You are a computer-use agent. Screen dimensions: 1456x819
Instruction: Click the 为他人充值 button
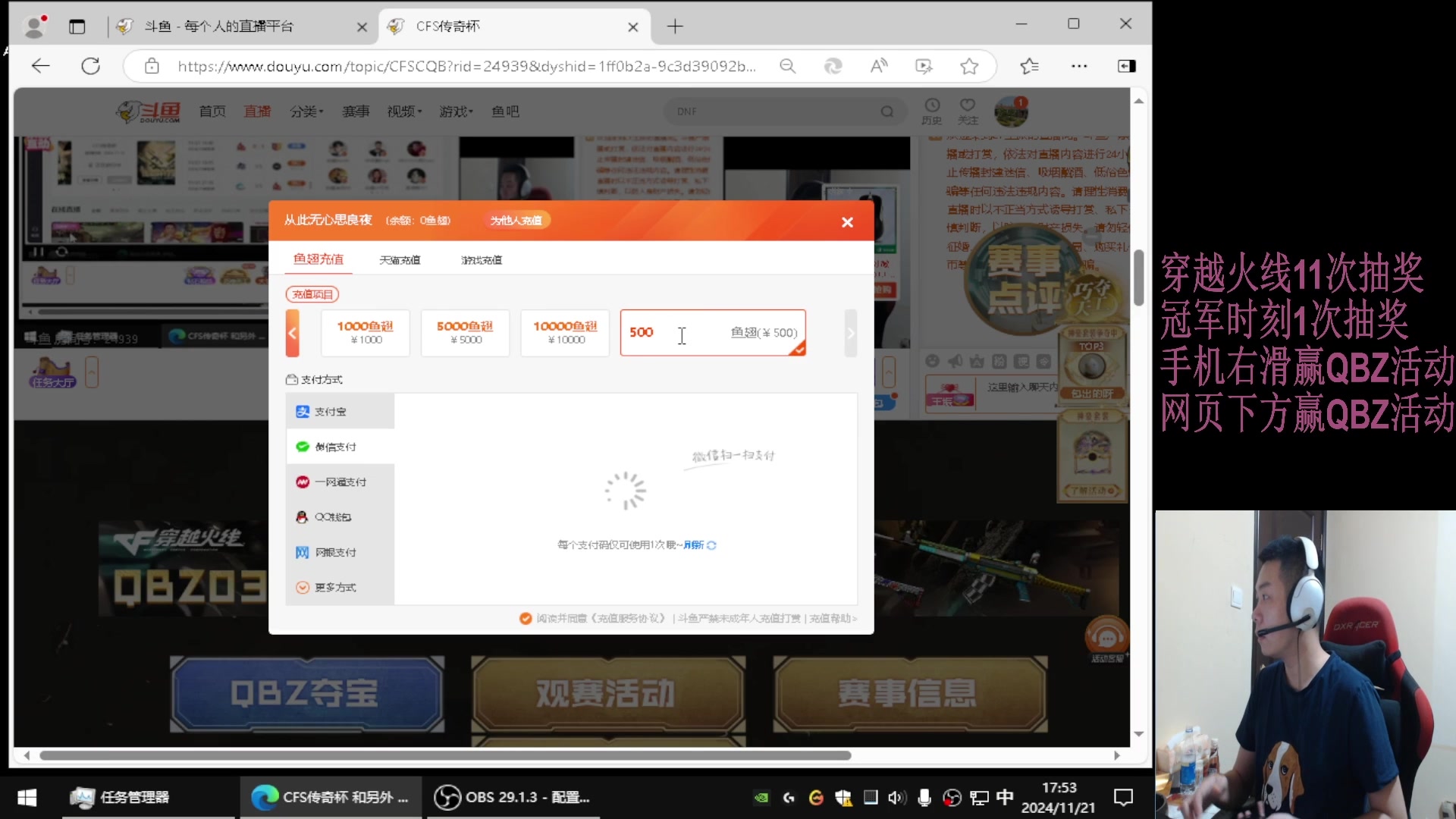click(x=516, y=220)
